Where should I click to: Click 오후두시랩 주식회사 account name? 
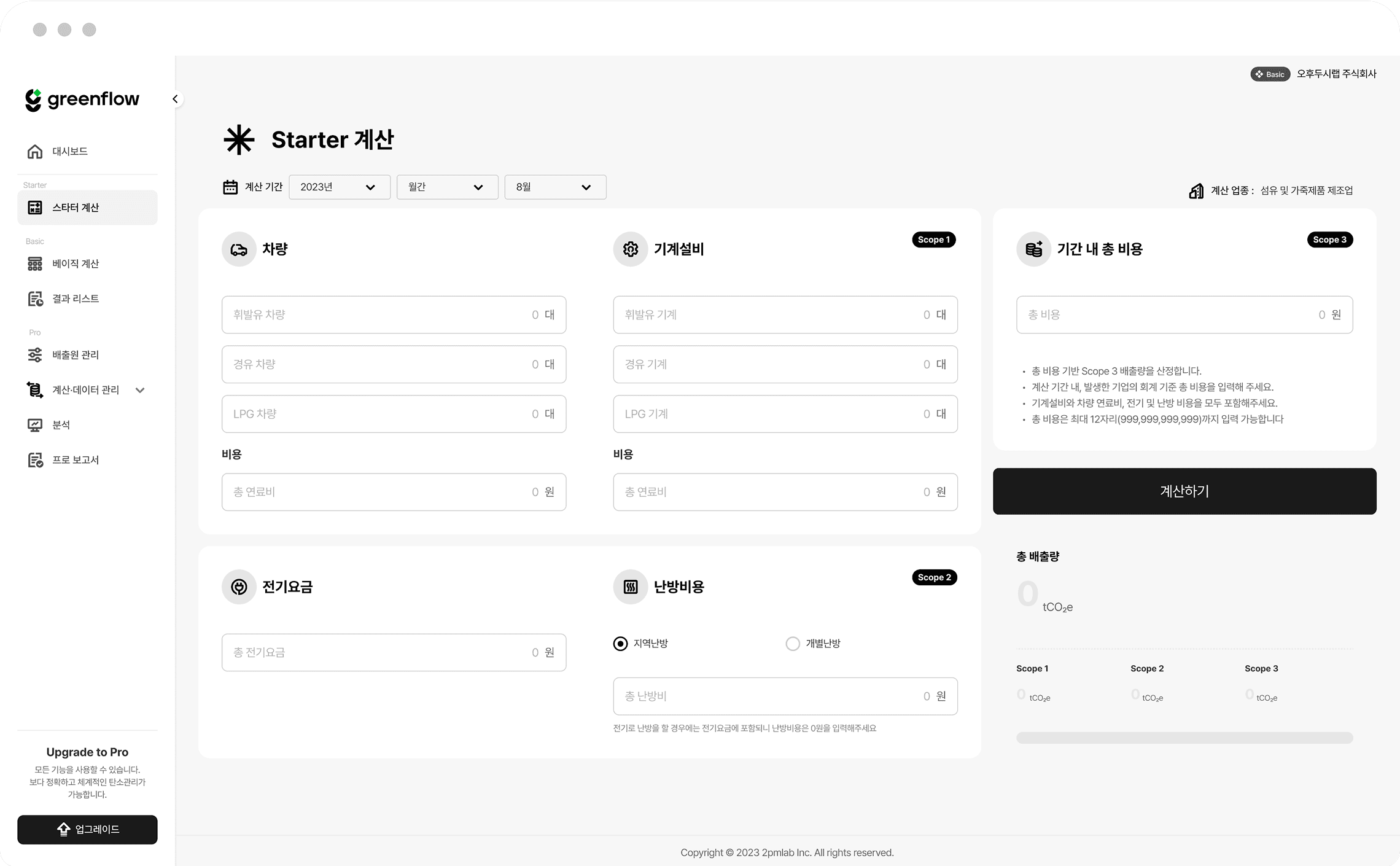[x=1336, y=74]
